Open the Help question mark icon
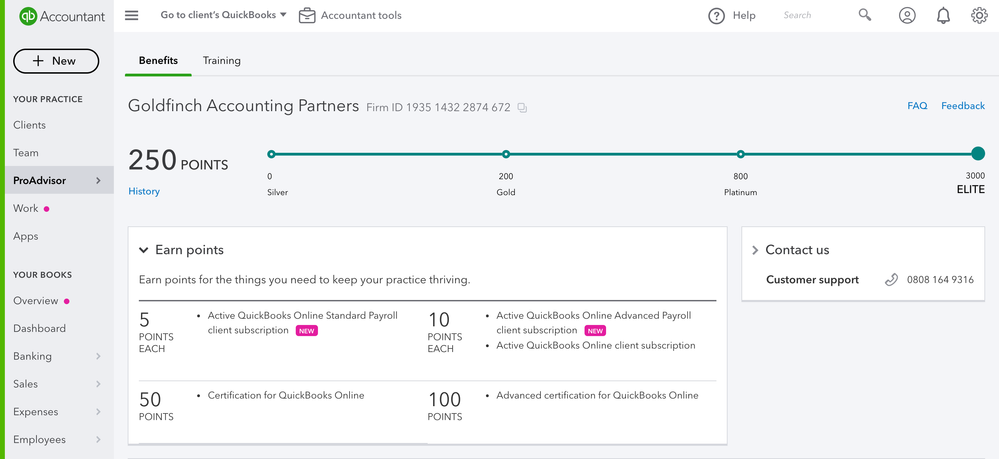The height and width of the screenshot is (459, 999). point(716,16)
